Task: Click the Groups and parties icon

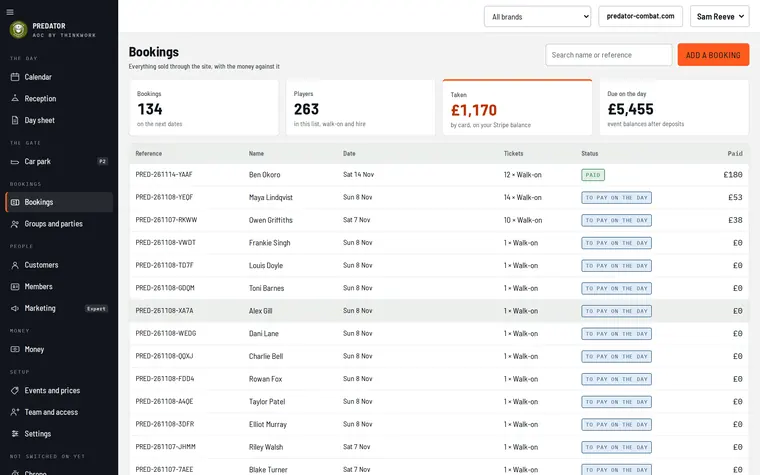Action: tap(15, 224)
